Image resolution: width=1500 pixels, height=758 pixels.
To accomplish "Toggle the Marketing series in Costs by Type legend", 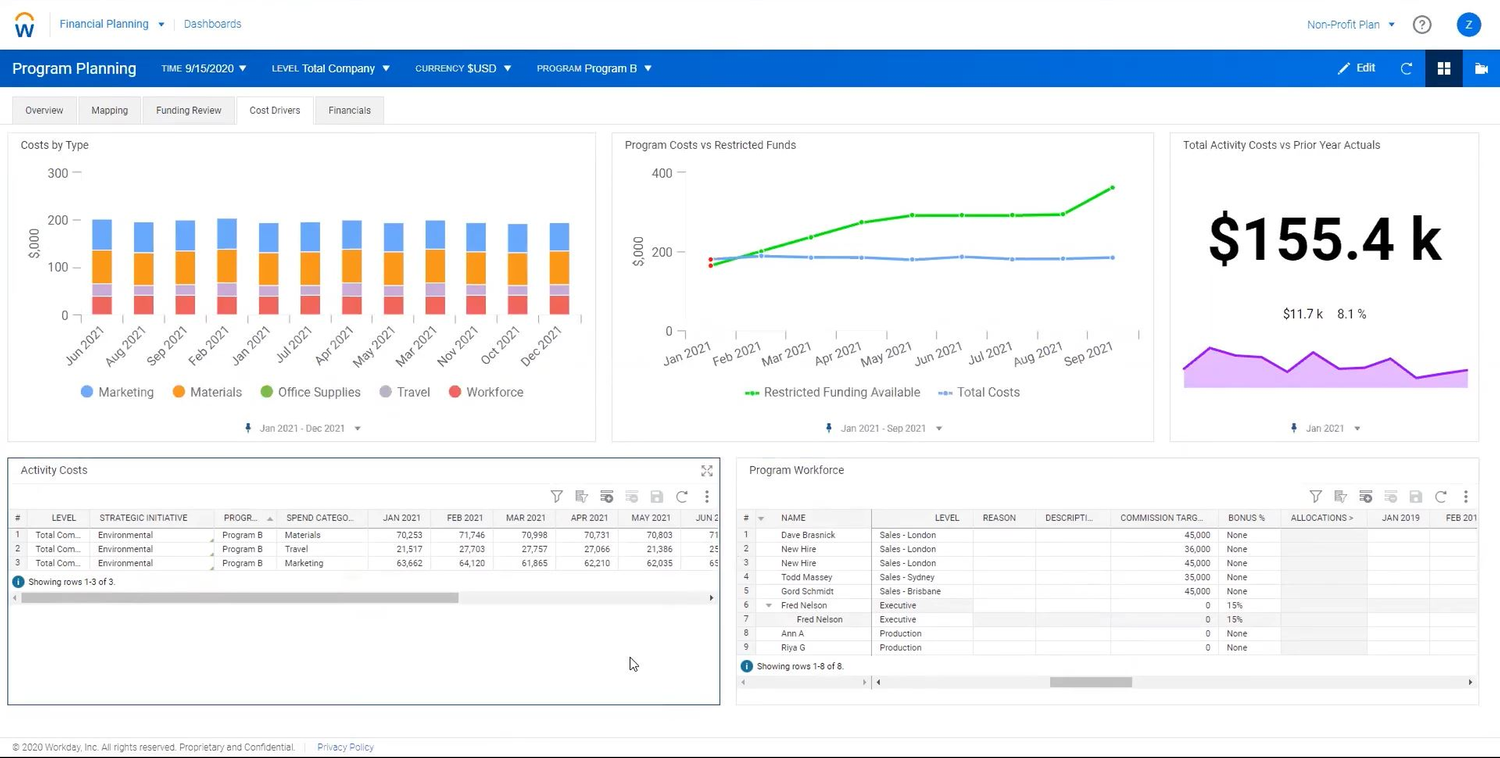I will [116, 392].
